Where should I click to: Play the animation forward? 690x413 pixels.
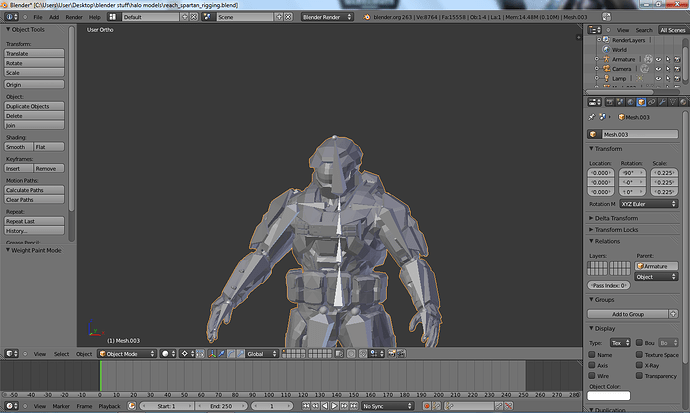pos(334,406)
